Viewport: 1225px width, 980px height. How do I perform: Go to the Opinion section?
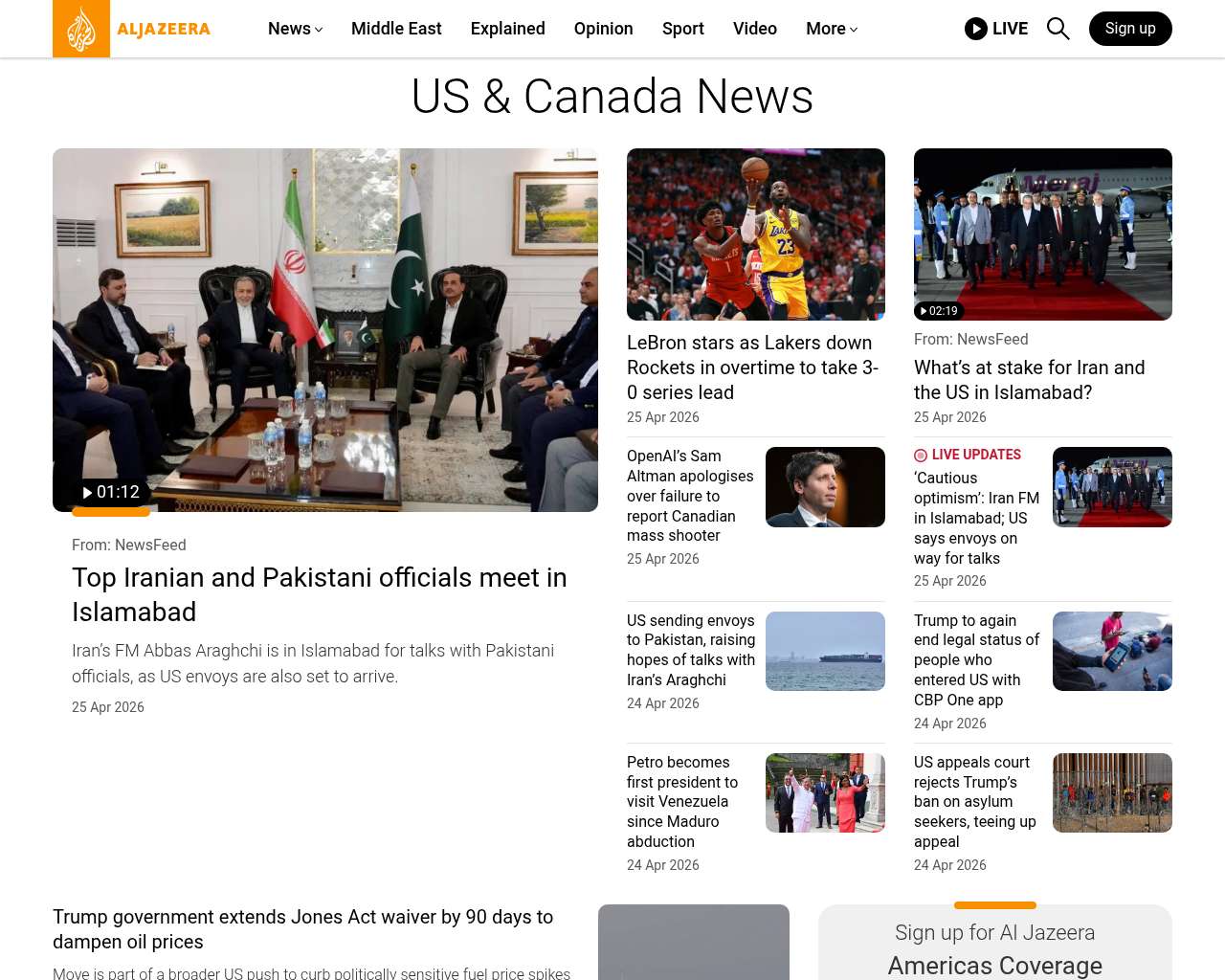[603, 29]
